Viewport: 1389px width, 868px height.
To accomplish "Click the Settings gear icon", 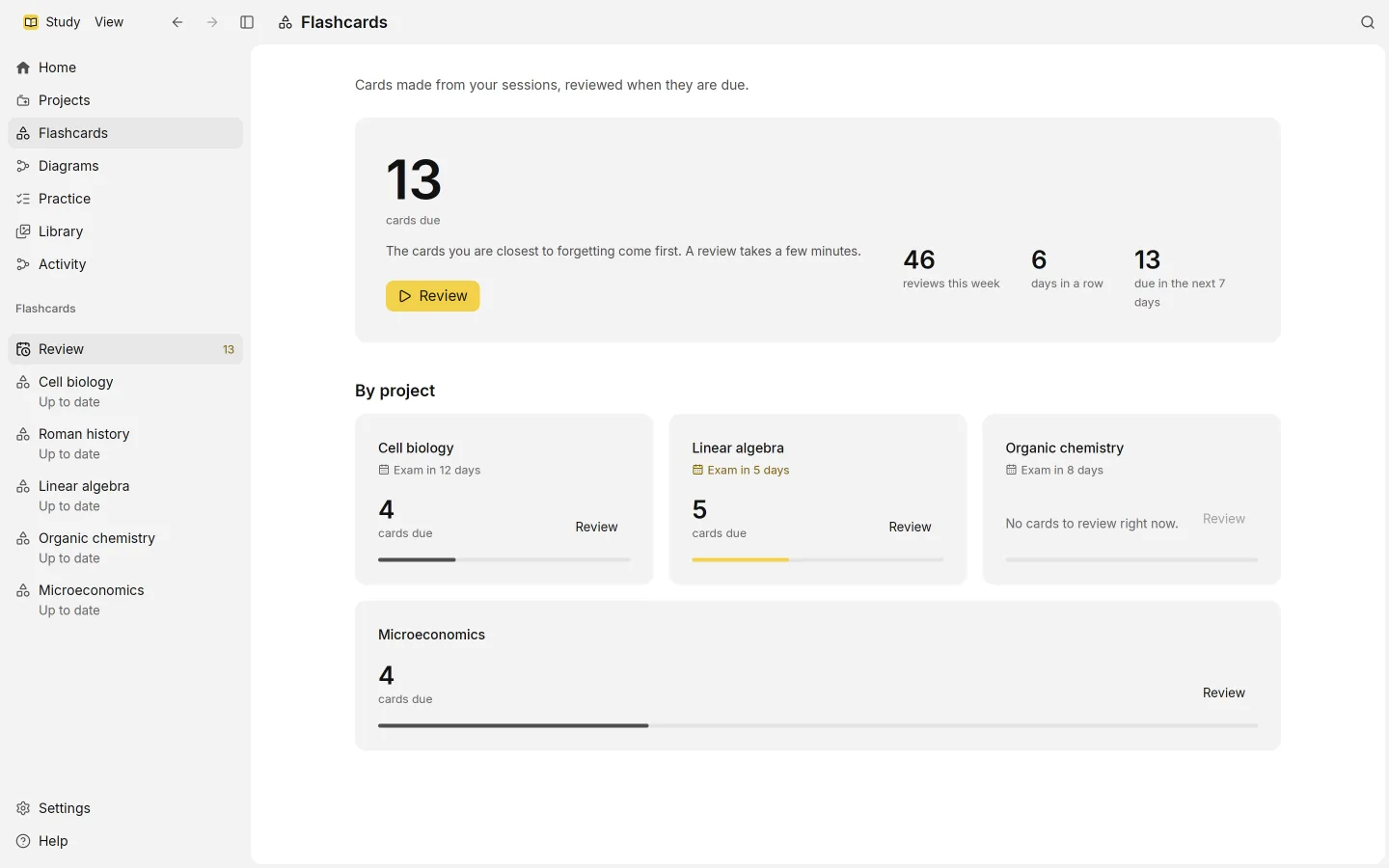I will coord(23,808).
